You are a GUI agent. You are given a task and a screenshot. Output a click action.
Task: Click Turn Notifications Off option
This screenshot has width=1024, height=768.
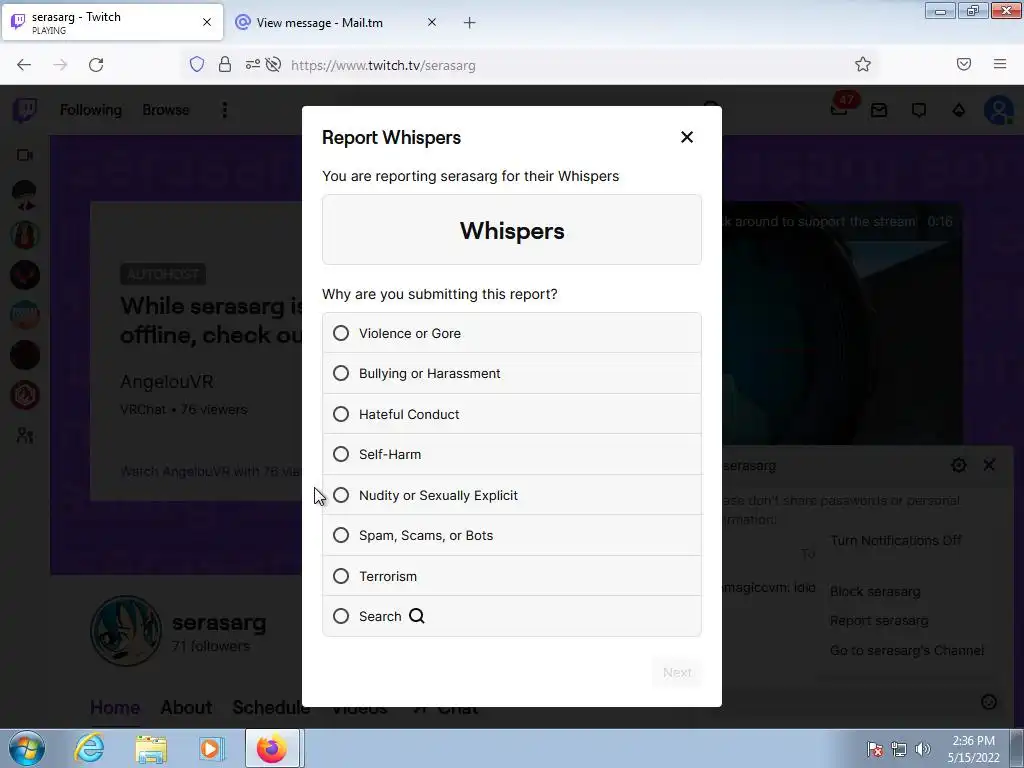(x=896, y=541)
